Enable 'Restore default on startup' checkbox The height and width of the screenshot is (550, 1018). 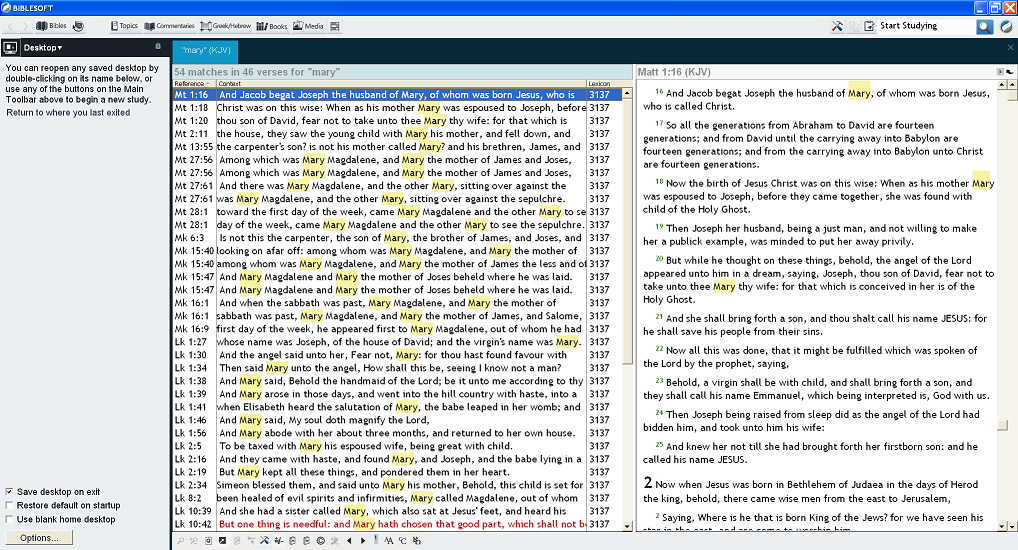click(x=9, y=505)
